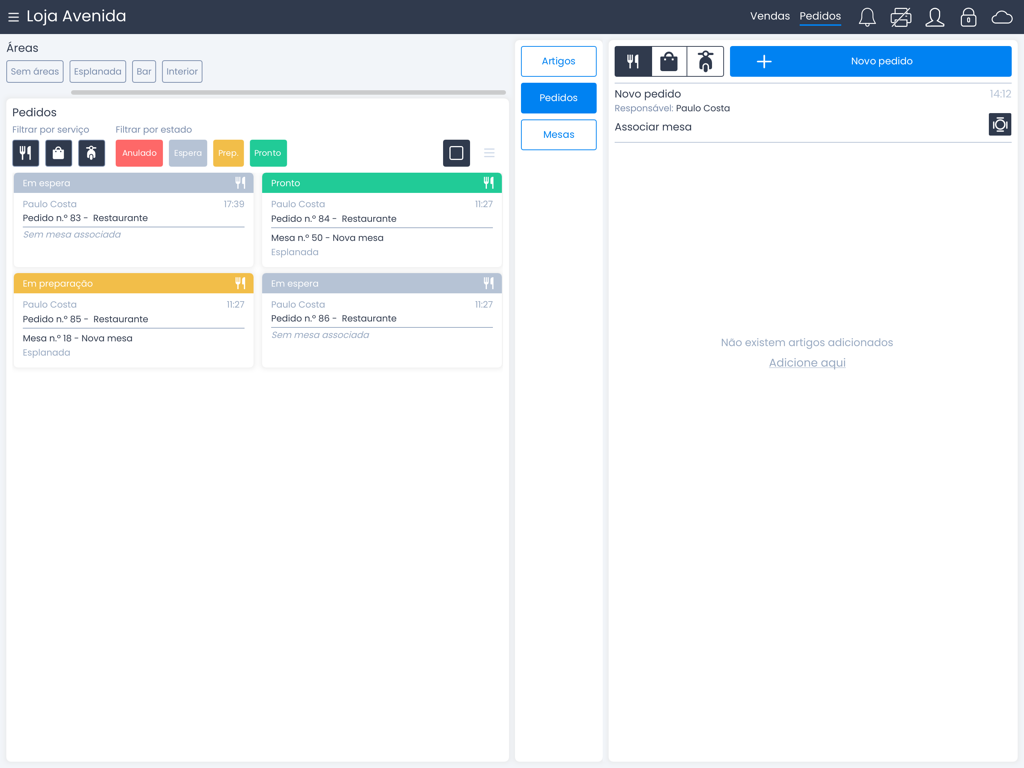The height and width of the screenshot is (768, 1024).
Task: Open order card Pedido n.º 84
Action: pyautogui.click(x=381, y=220)
